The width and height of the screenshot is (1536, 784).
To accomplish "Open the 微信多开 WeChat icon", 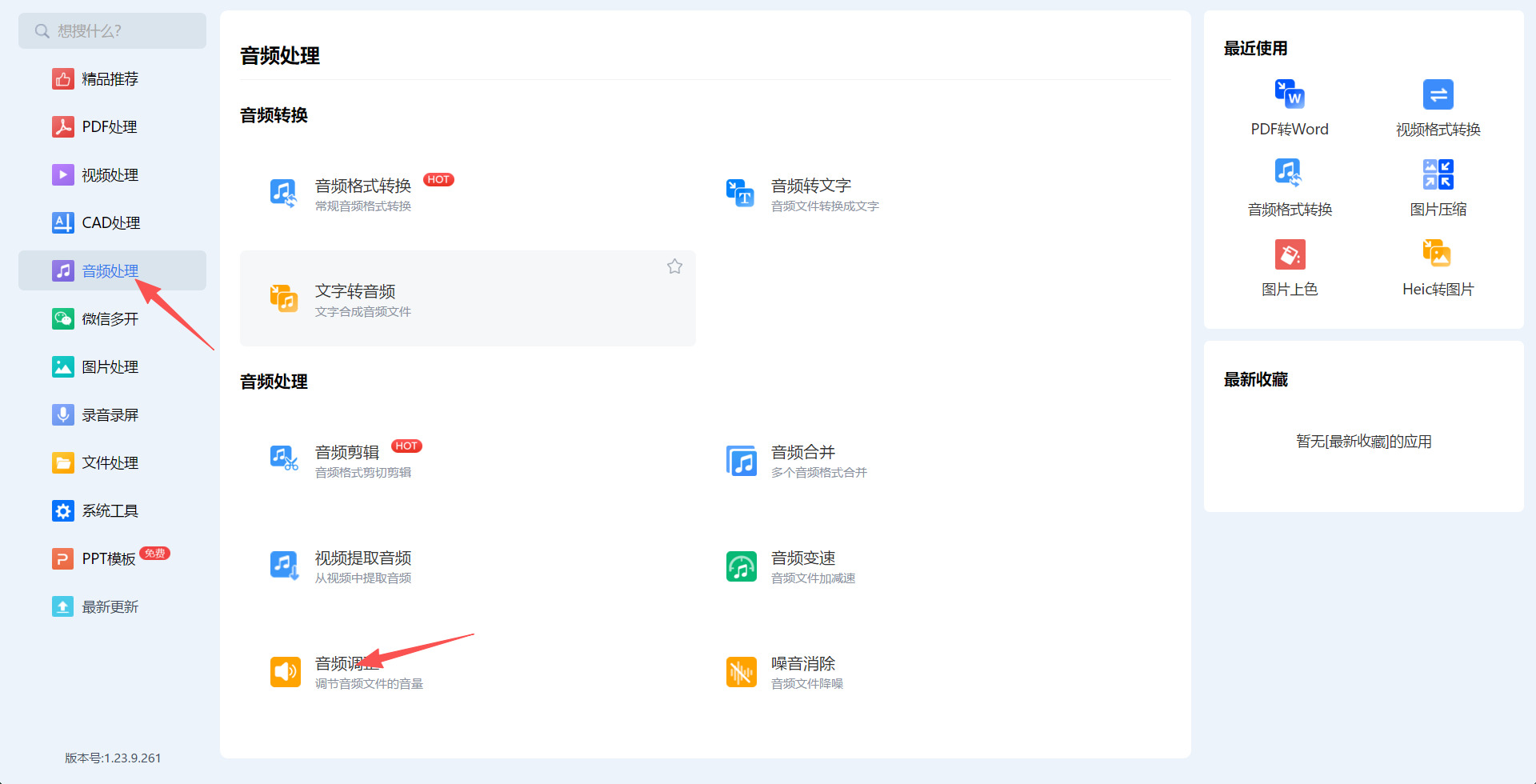I will [x=63, y=319].
